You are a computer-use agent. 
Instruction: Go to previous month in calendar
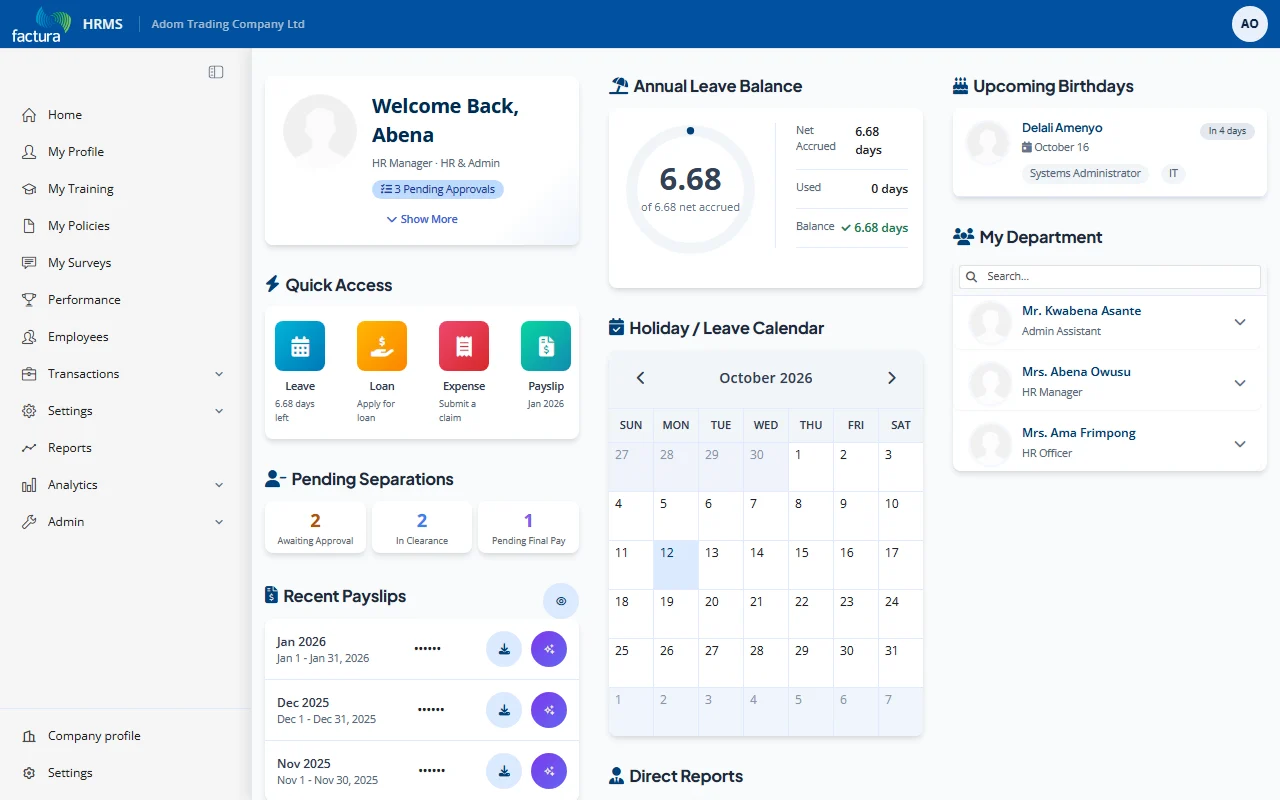click(x=641, y=378)
